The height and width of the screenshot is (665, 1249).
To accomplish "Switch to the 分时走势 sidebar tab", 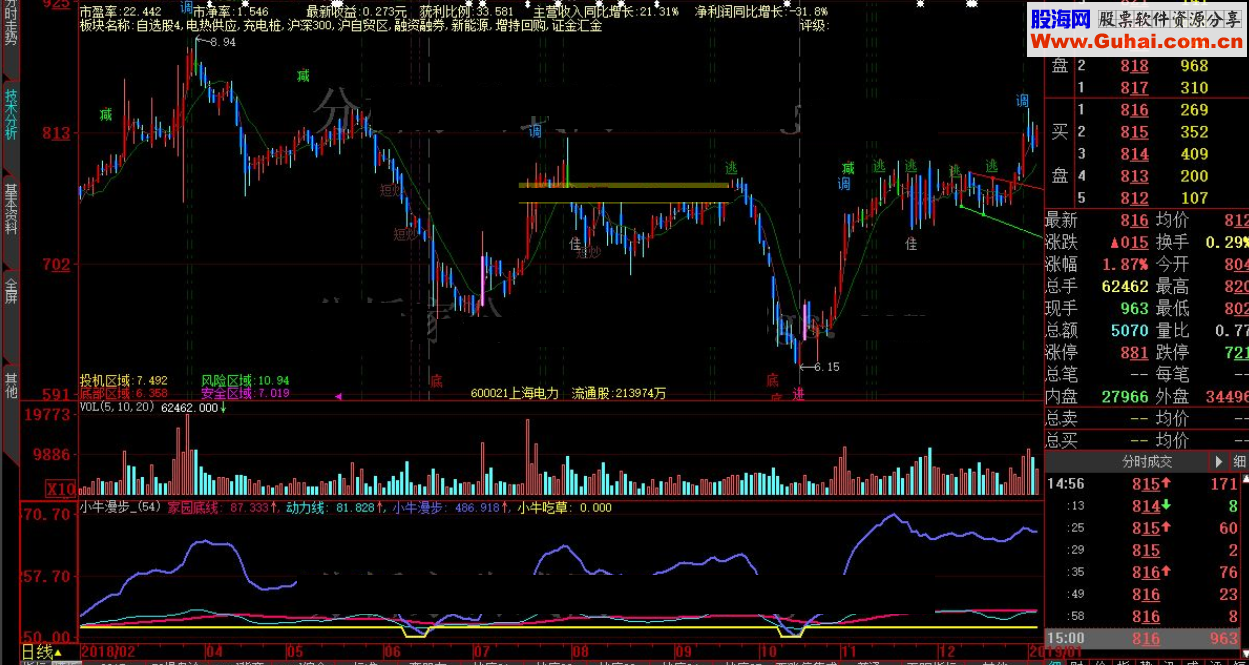I will tap(10, 24).
